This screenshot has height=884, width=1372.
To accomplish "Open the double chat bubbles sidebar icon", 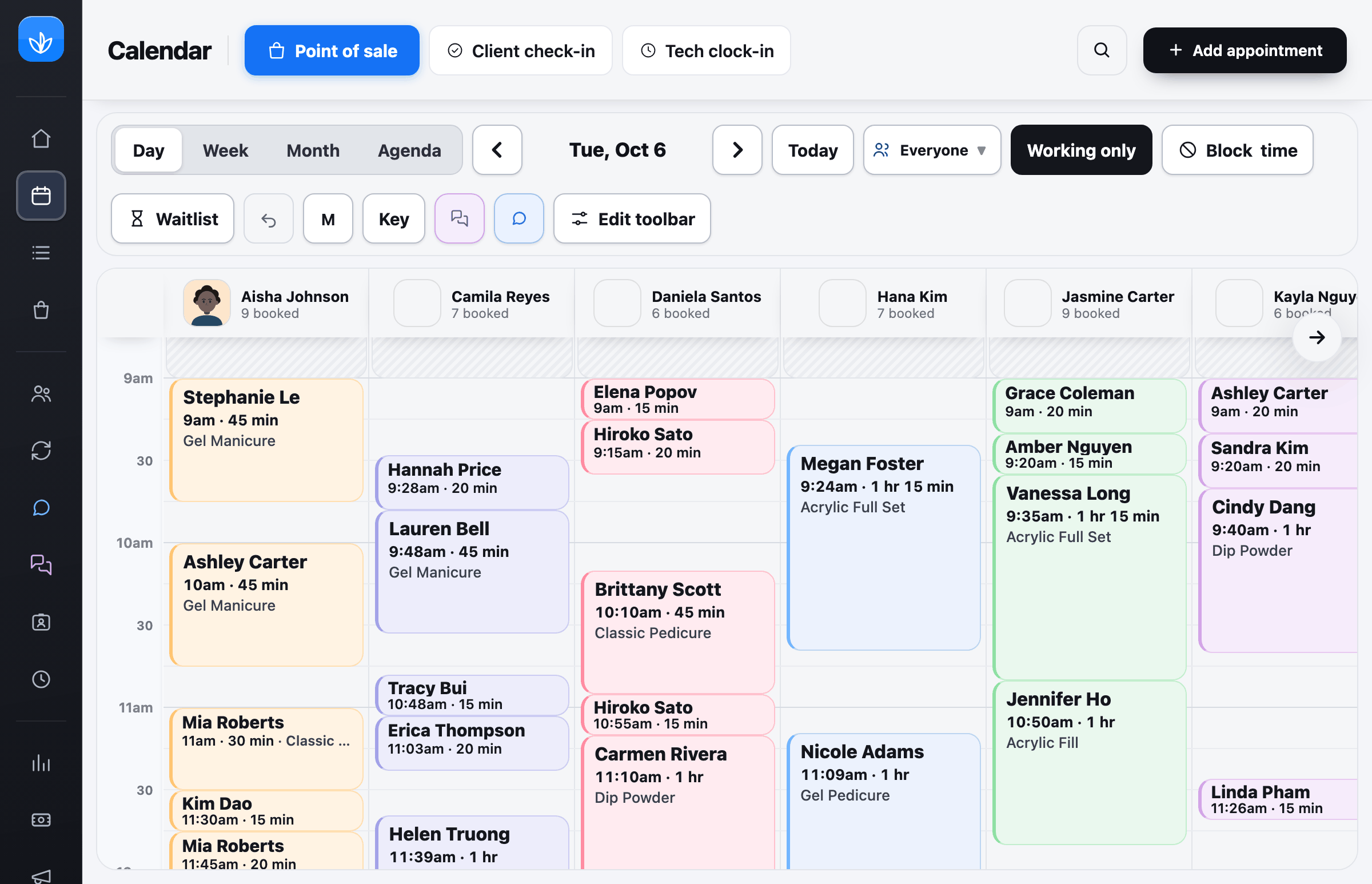I will tap(41, 565).
